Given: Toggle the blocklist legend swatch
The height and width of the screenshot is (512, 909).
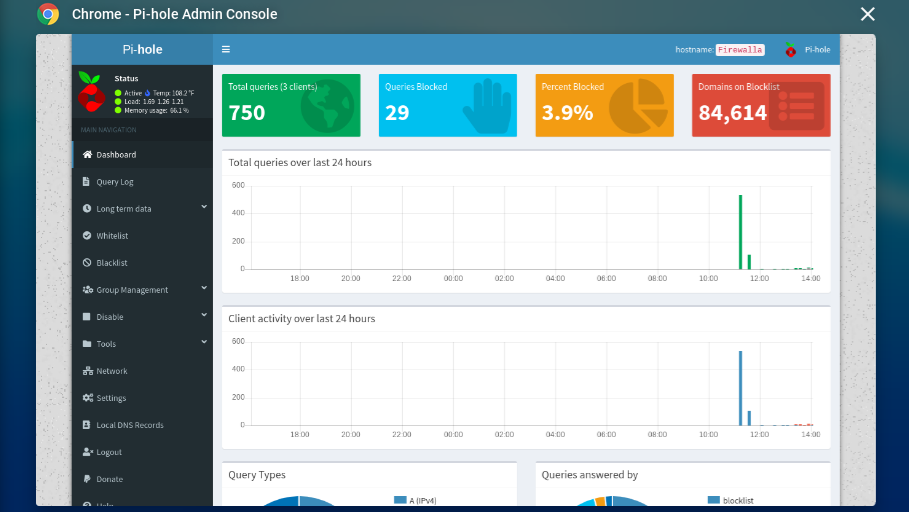Looking at the screenshot, I should 714,499.
